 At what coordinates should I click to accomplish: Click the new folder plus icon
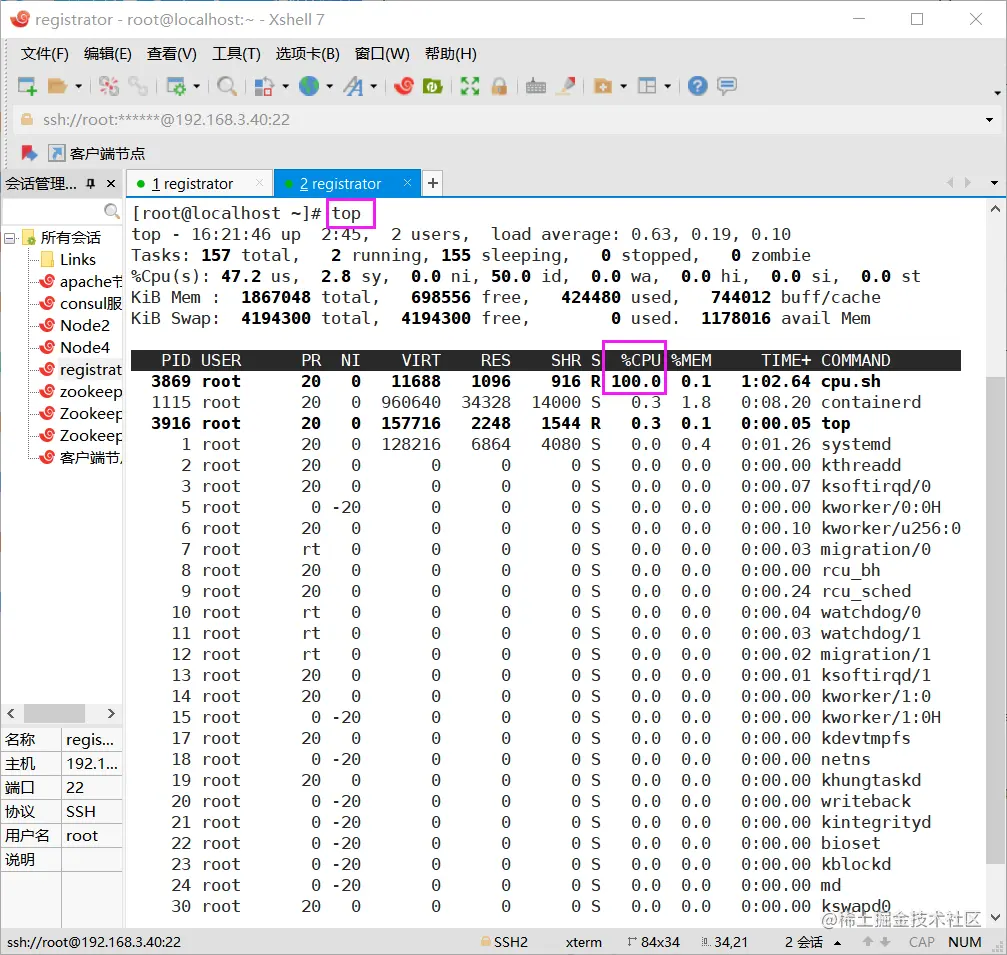pos(602,86)
